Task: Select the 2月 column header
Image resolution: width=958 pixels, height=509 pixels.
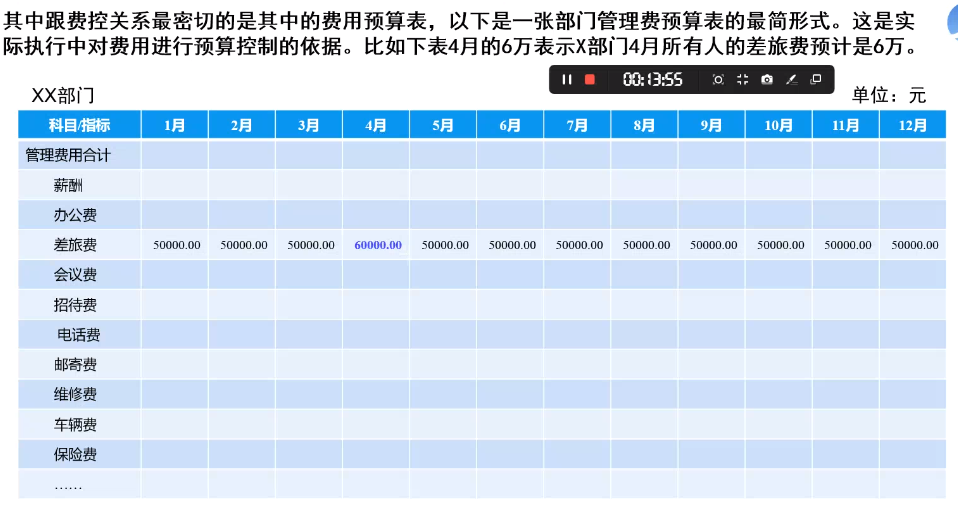Action: tap(242, 125)
